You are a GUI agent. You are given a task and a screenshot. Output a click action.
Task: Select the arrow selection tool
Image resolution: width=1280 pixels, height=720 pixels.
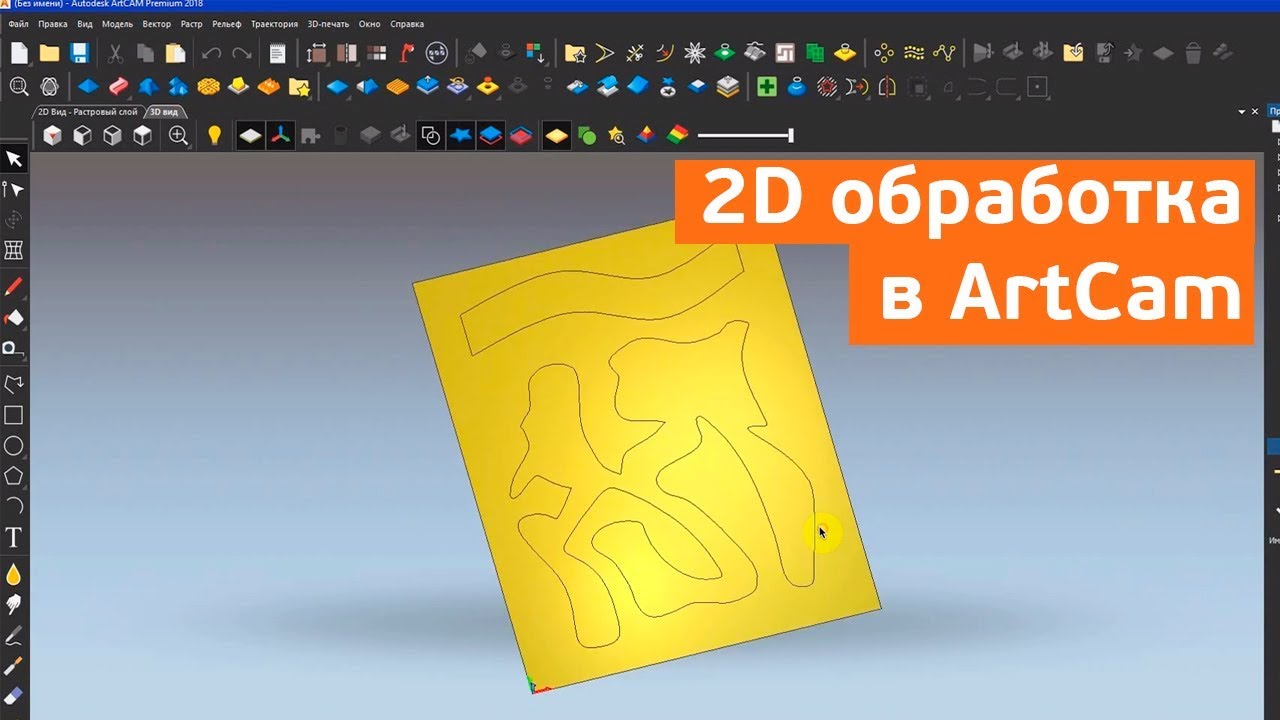tap(14, 159)
